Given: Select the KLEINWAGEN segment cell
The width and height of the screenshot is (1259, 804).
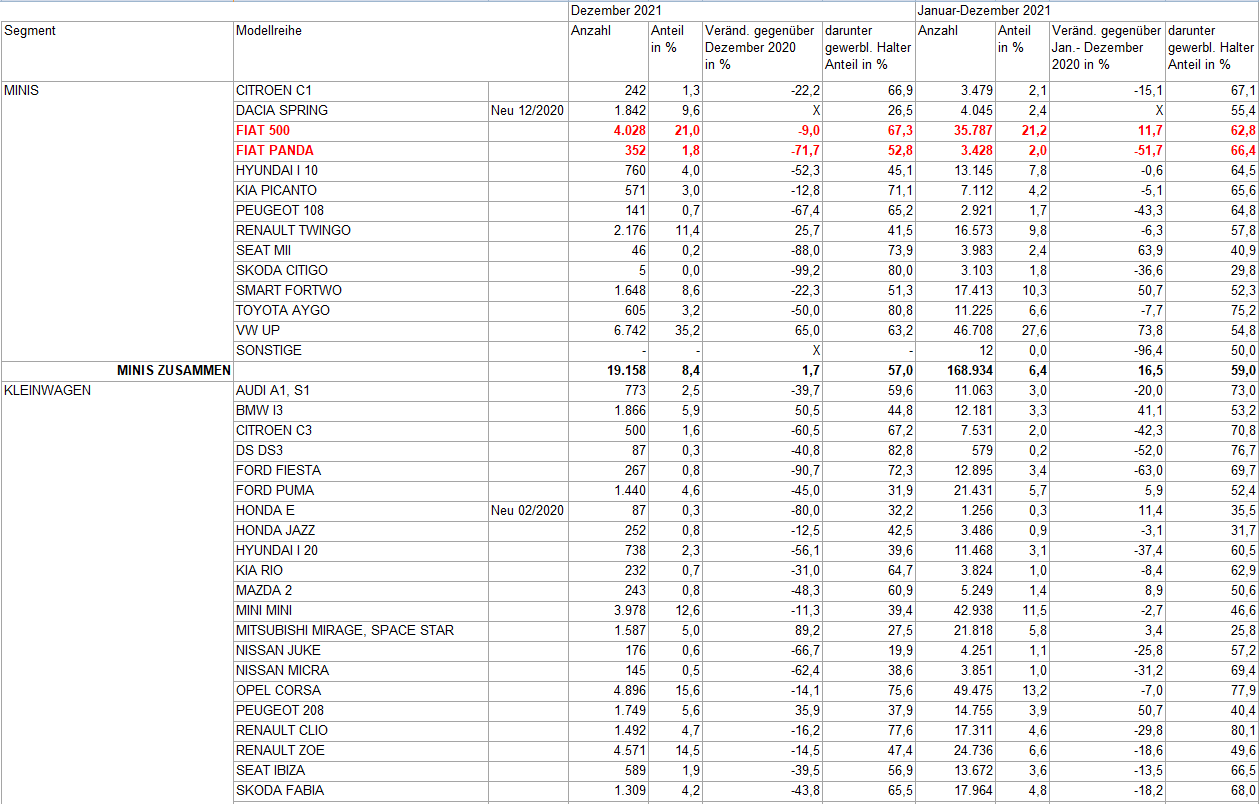Looking at the screenshot, I should (48, 390).
